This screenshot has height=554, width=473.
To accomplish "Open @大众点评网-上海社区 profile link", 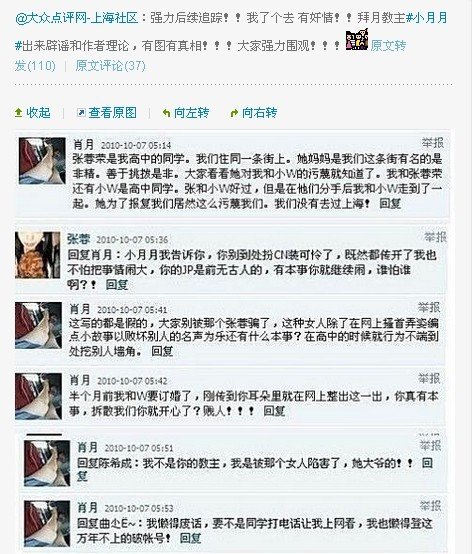I will 77,18.
